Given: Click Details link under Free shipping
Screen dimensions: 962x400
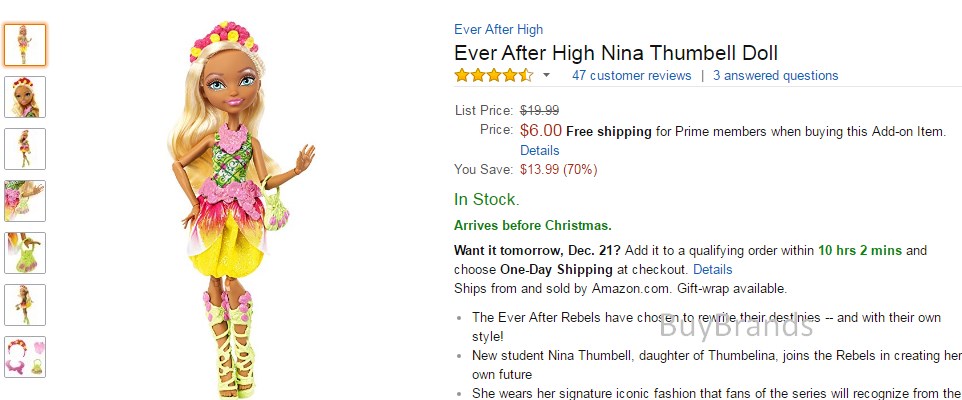Looking at the screenshot, I should [x=540, y=150].
